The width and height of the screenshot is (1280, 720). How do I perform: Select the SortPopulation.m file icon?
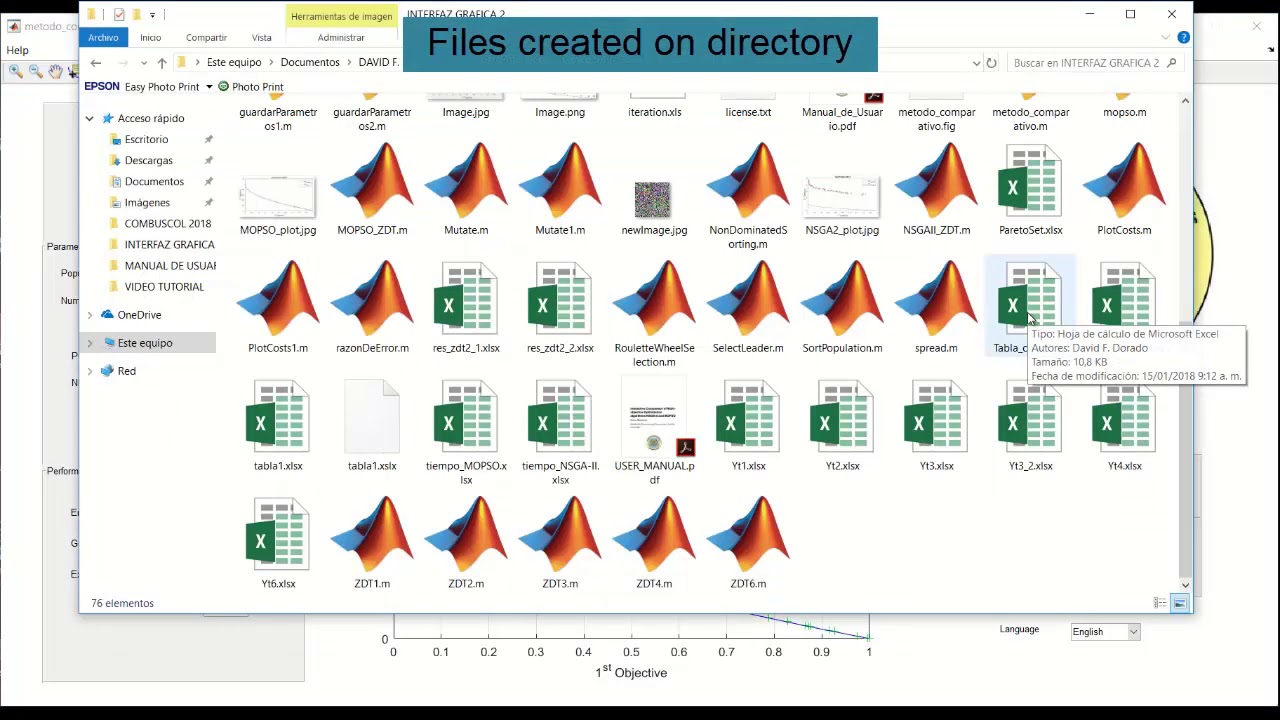(842, 298)
